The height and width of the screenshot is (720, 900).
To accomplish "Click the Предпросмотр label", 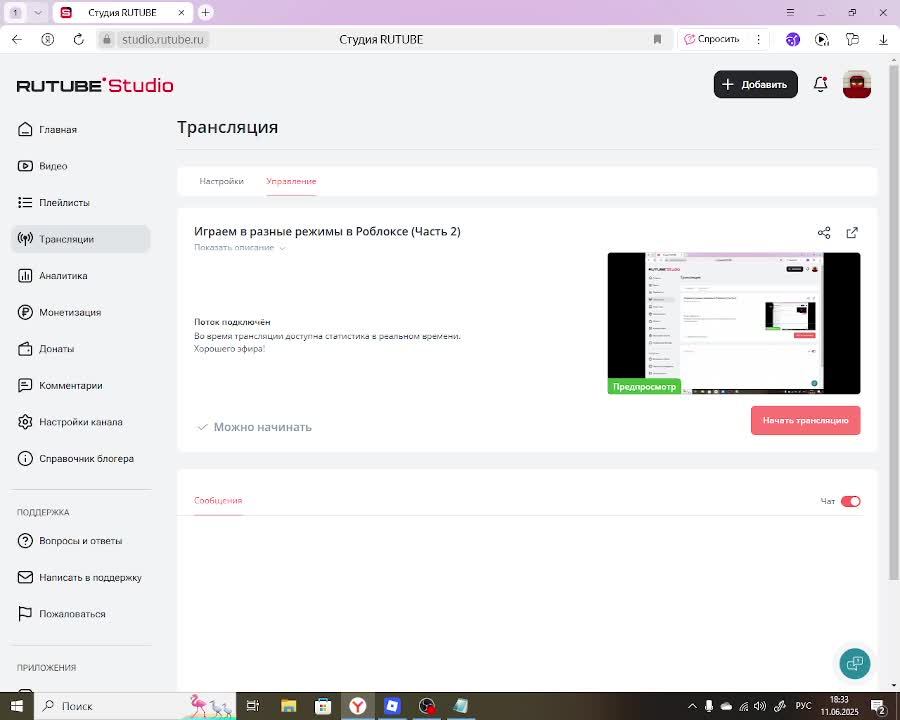I will pos(644,386).
